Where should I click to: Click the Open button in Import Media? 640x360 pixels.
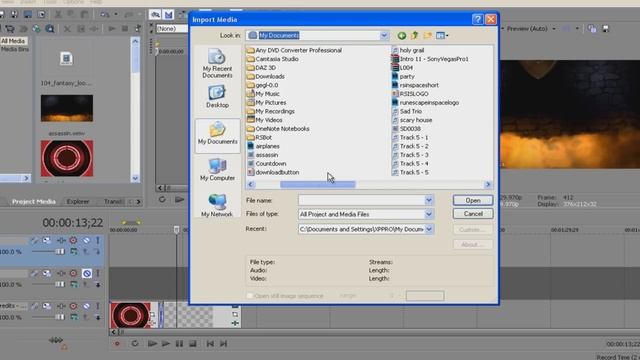[x=473, y=200]
